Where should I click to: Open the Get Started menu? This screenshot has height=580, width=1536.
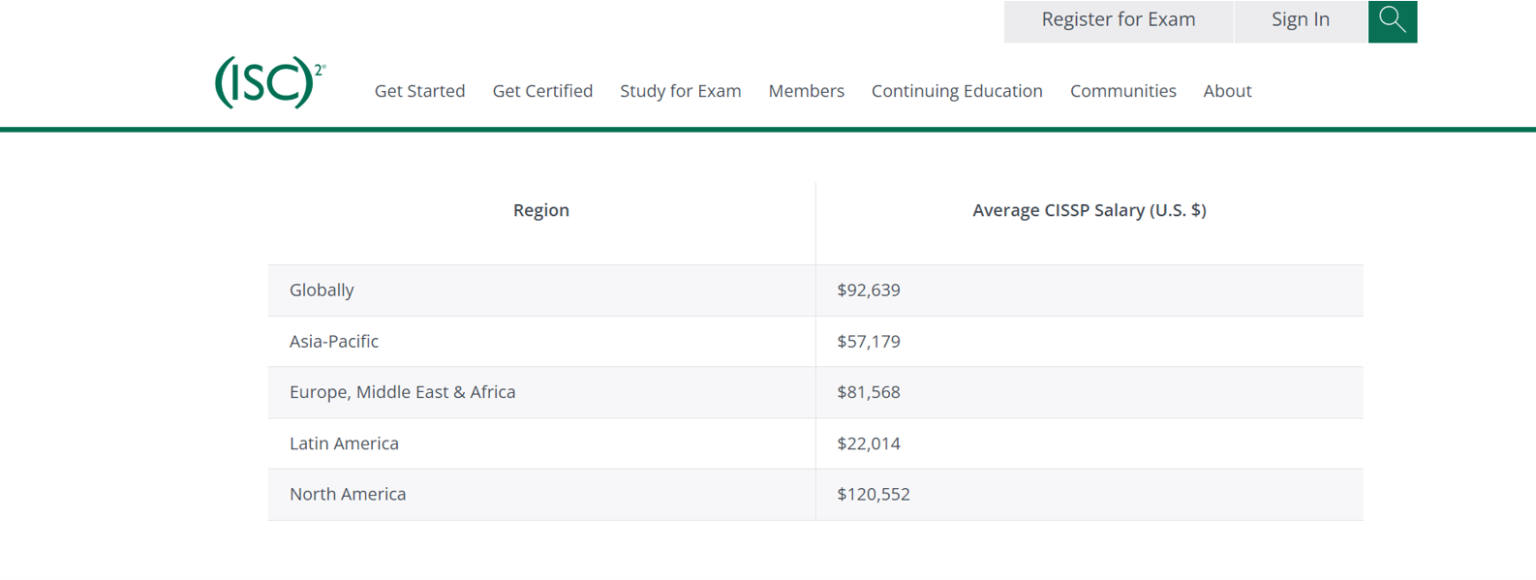click(x=420, y=91)
